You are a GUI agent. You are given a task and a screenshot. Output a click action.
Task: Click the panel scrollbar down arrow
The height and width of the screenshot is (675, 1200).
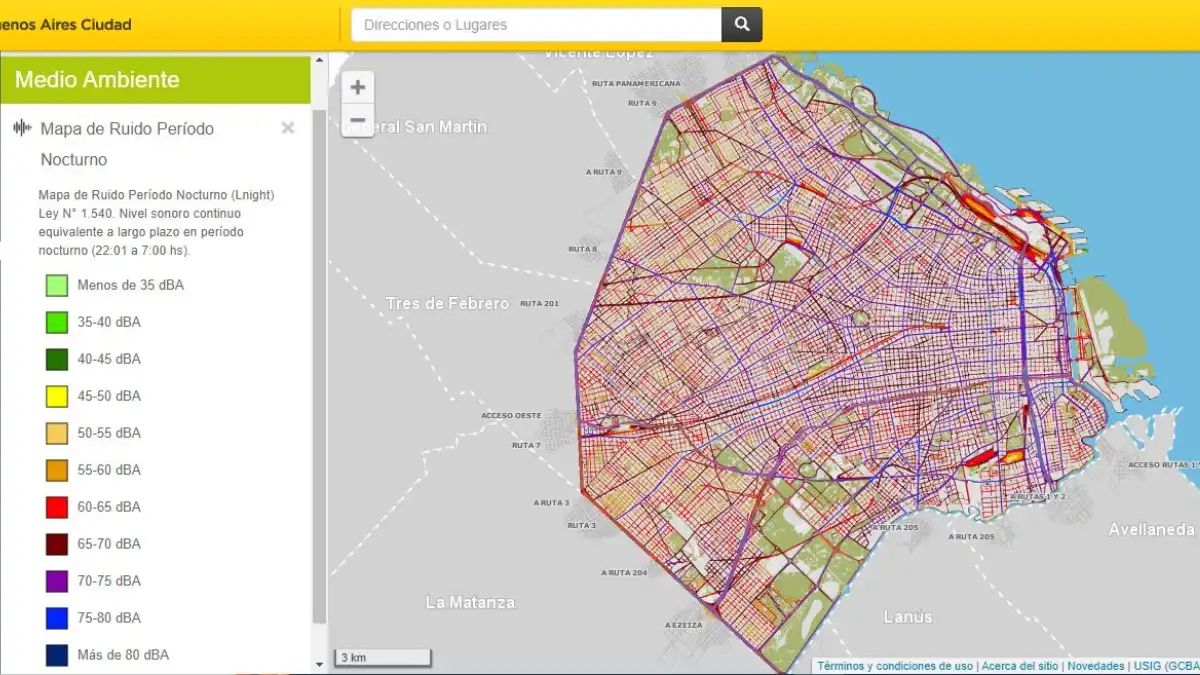click(x=320, y=664)
